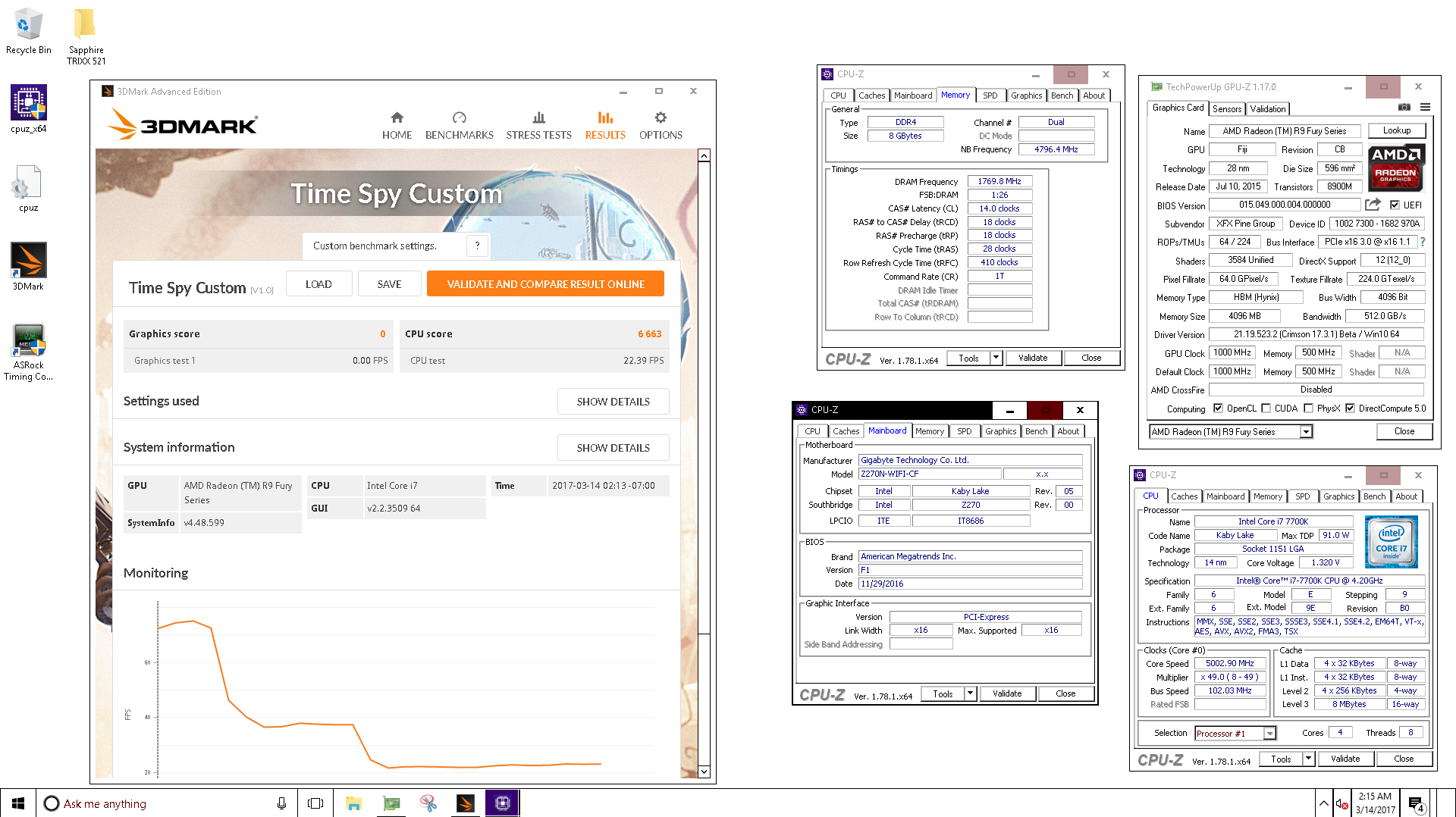Open Tools dropdown arrow in CPU-Z CPU window
Viewport: 1456px width, 817px height.
tap(1308, 759)
